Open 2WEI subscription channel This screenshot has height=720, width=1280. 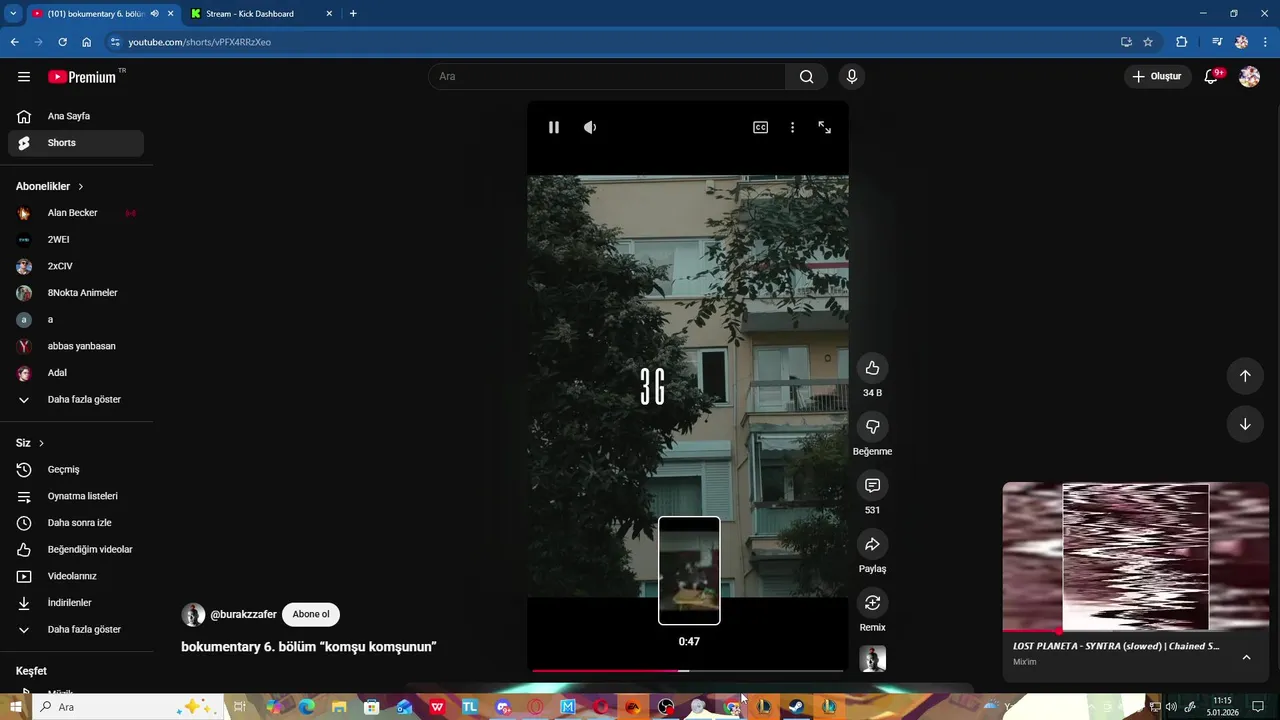click(x=76, y=240)
